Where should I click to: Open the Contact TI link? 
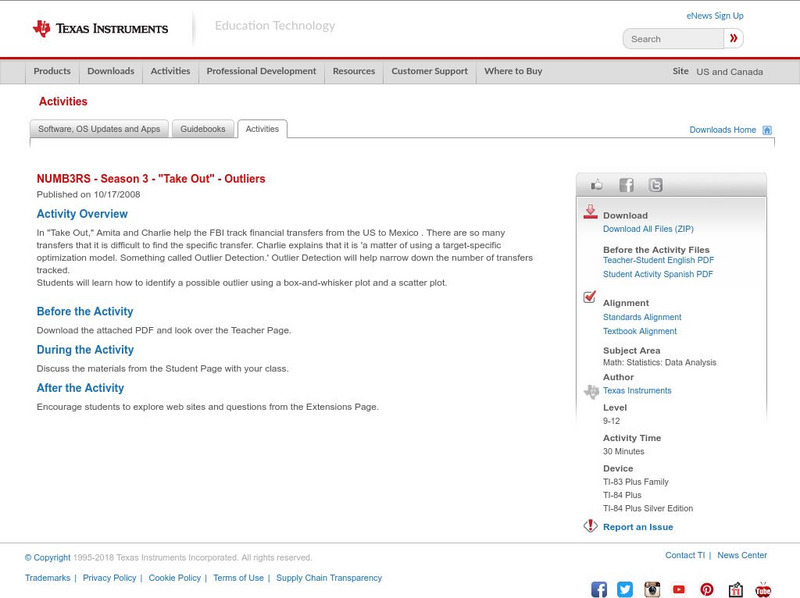click(685, 555)
